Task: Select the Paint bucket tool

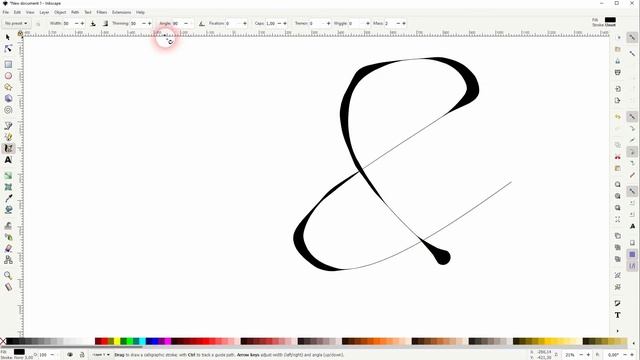Action: tap(8, 210)
